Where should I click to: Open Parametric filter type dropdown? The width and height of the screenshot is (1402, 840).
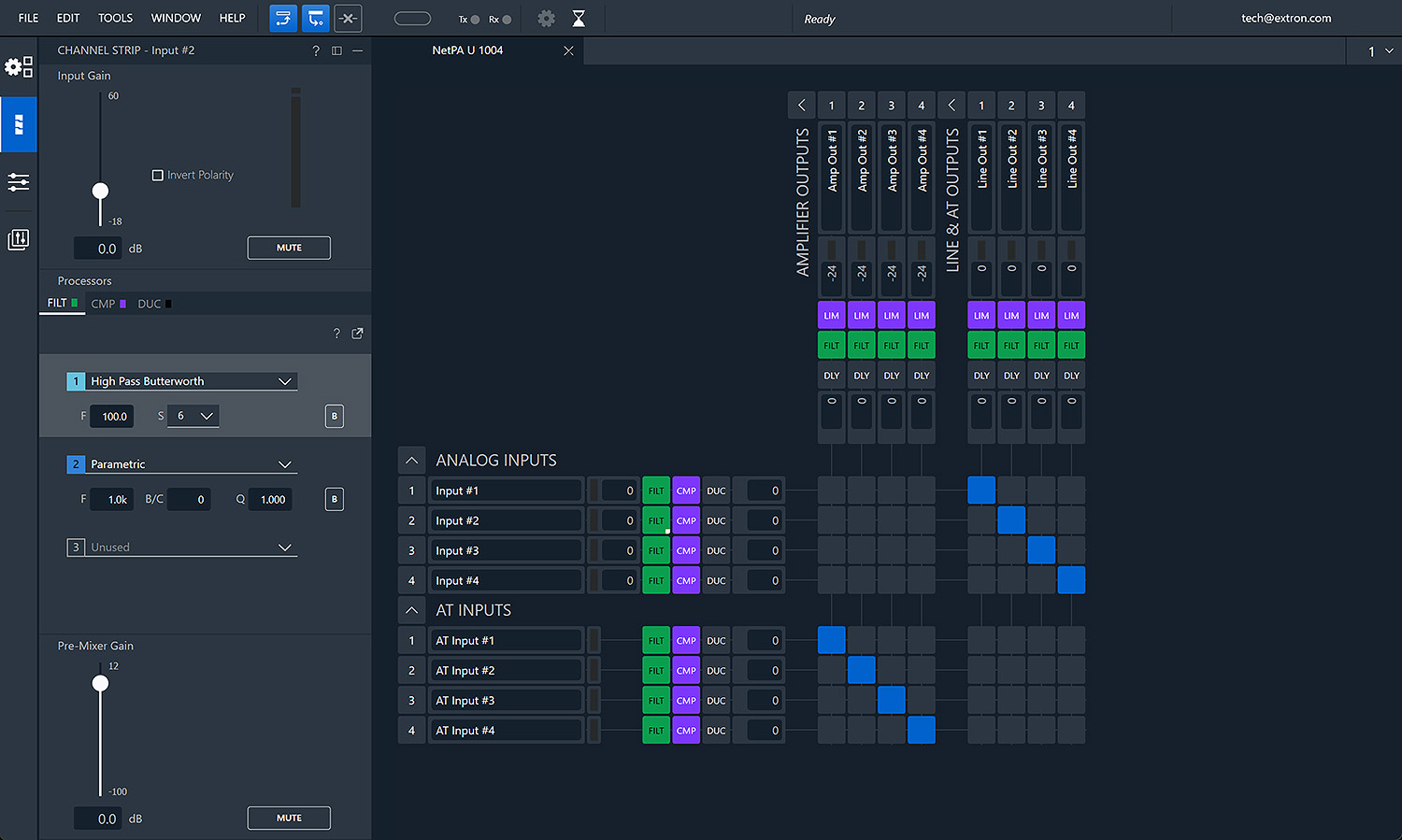193,464
